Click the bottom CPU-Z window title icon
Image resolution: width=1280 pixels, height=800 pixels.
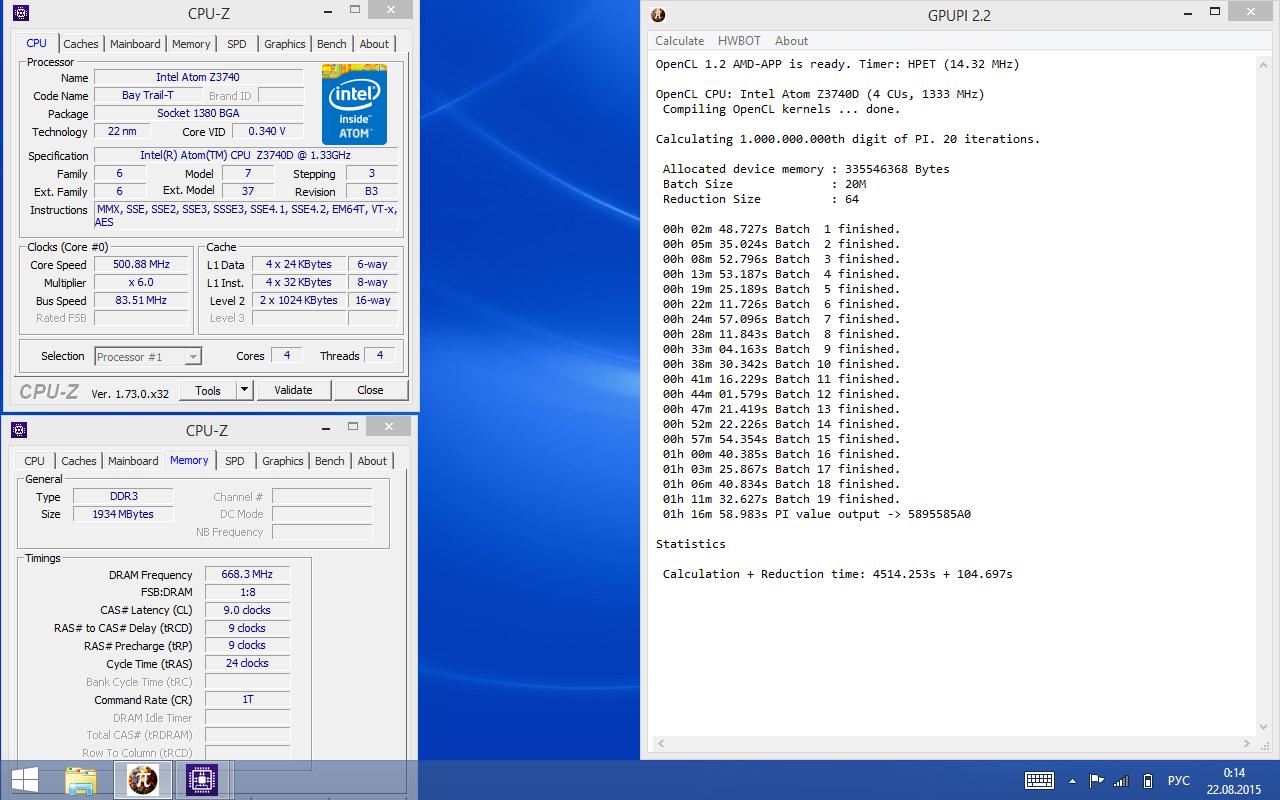[18, 430]
